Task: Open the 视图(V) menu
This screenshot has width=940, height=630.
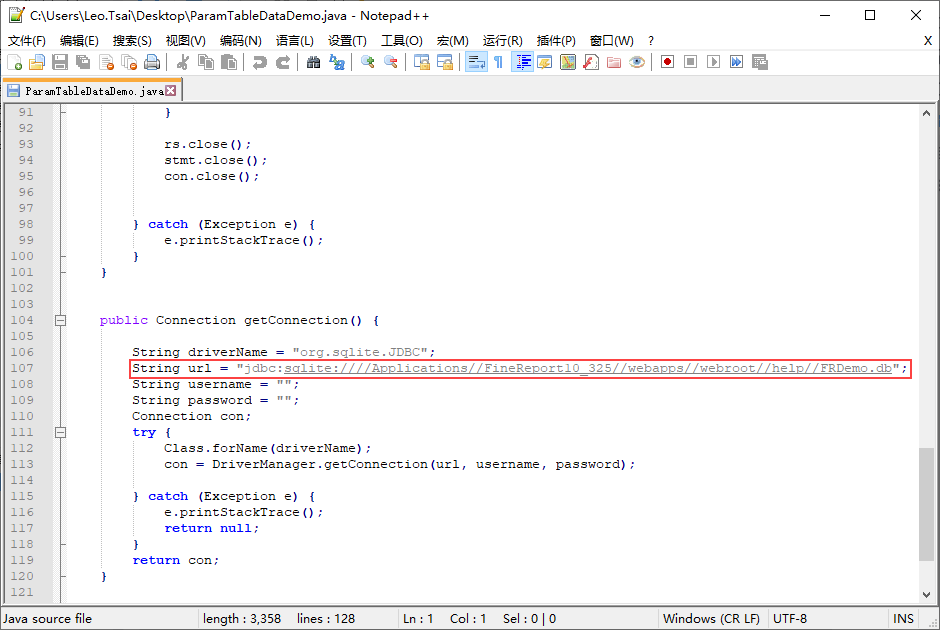Action: pyautogui.click(x=185, y=41)
